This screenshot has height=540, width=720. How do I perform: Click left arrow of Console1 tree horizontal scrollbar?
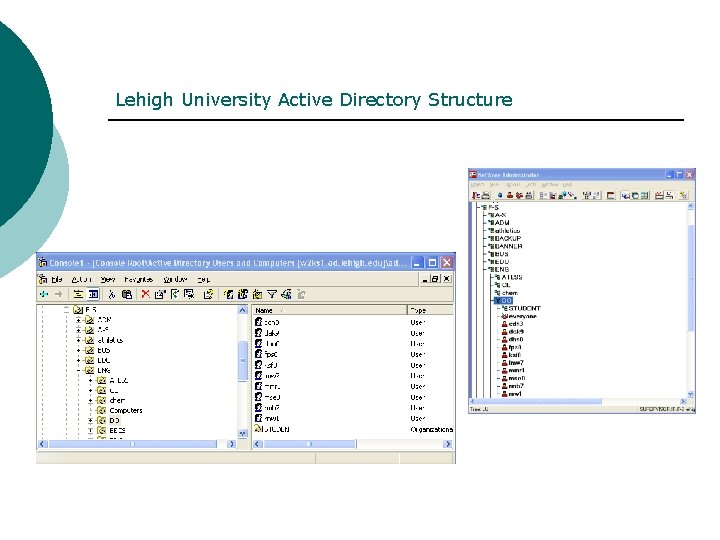[x=43, y=444]
